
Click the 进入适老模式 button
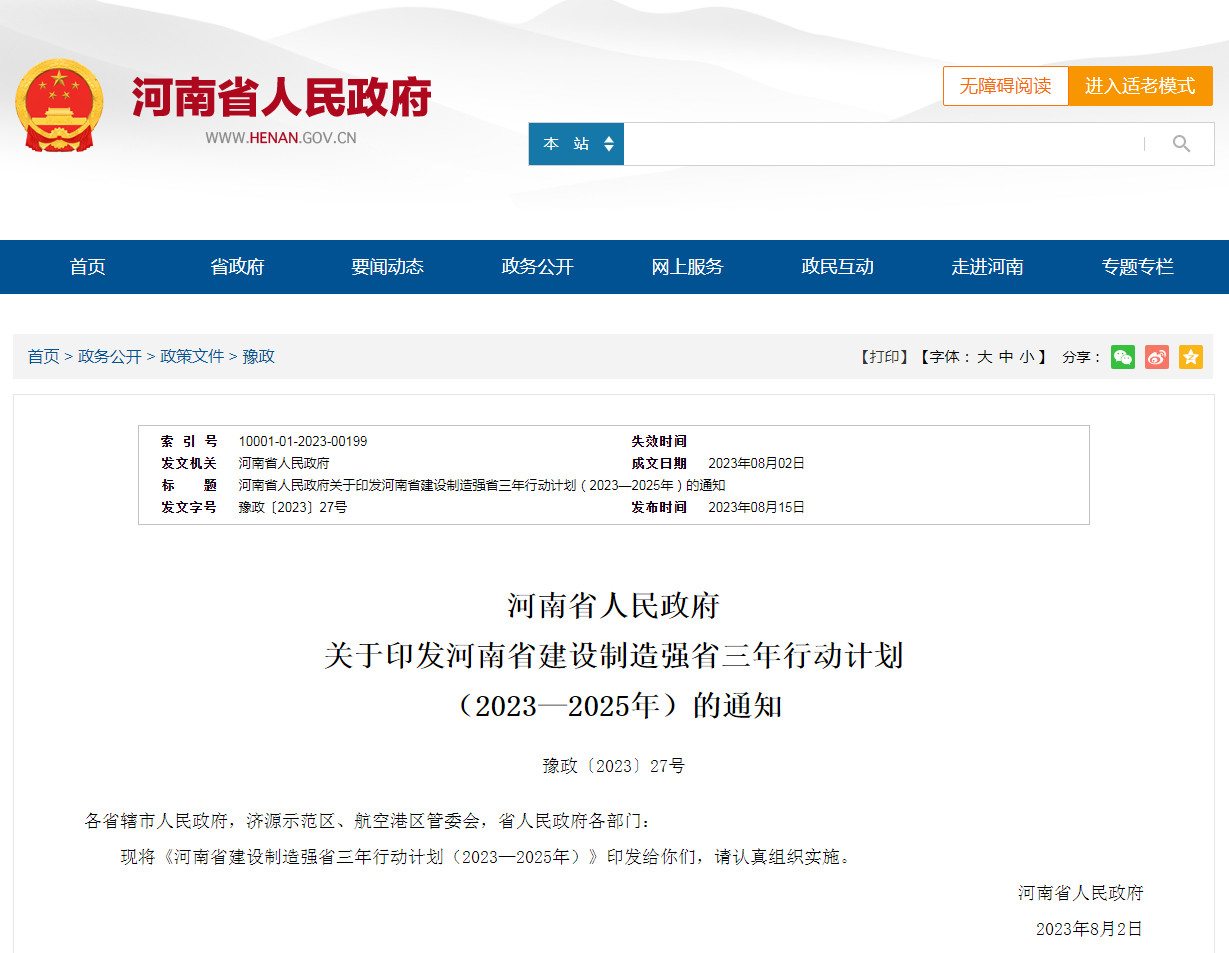pos(1140,86)
